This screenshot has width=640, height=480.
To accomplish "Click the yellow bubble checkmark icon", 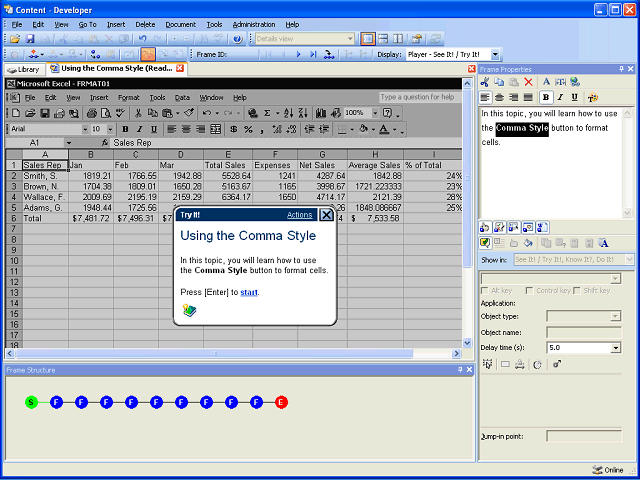I will [x=485, y=243].
